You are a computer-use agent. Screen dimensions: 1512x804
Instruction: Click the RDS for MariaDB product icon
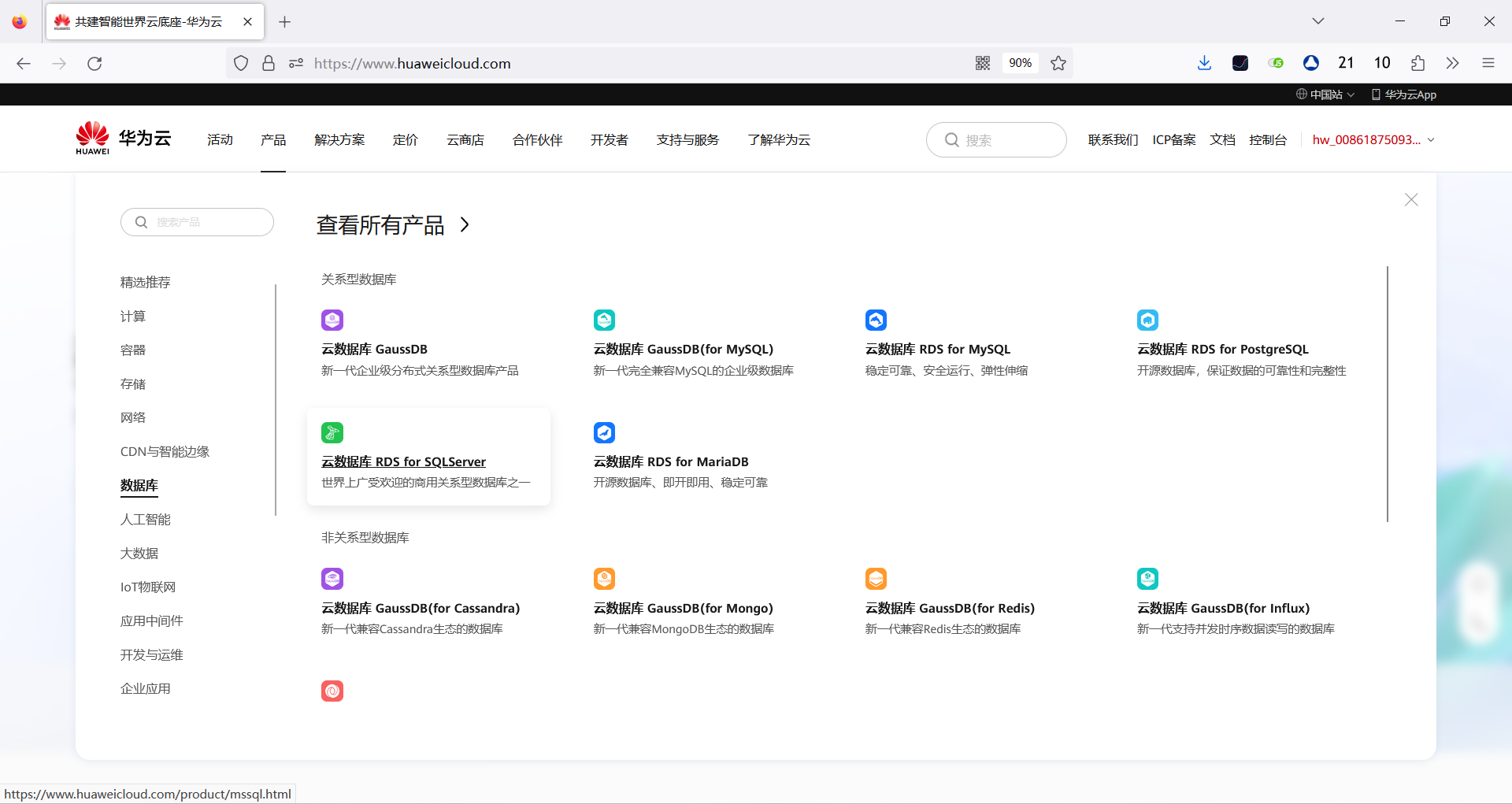coord(604,432)
